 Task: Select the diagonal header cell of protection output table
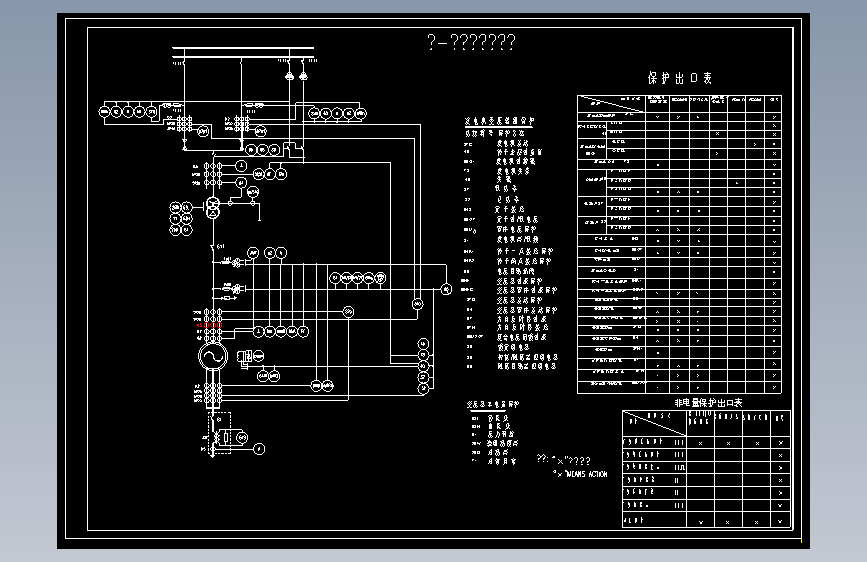pos(612,103)
